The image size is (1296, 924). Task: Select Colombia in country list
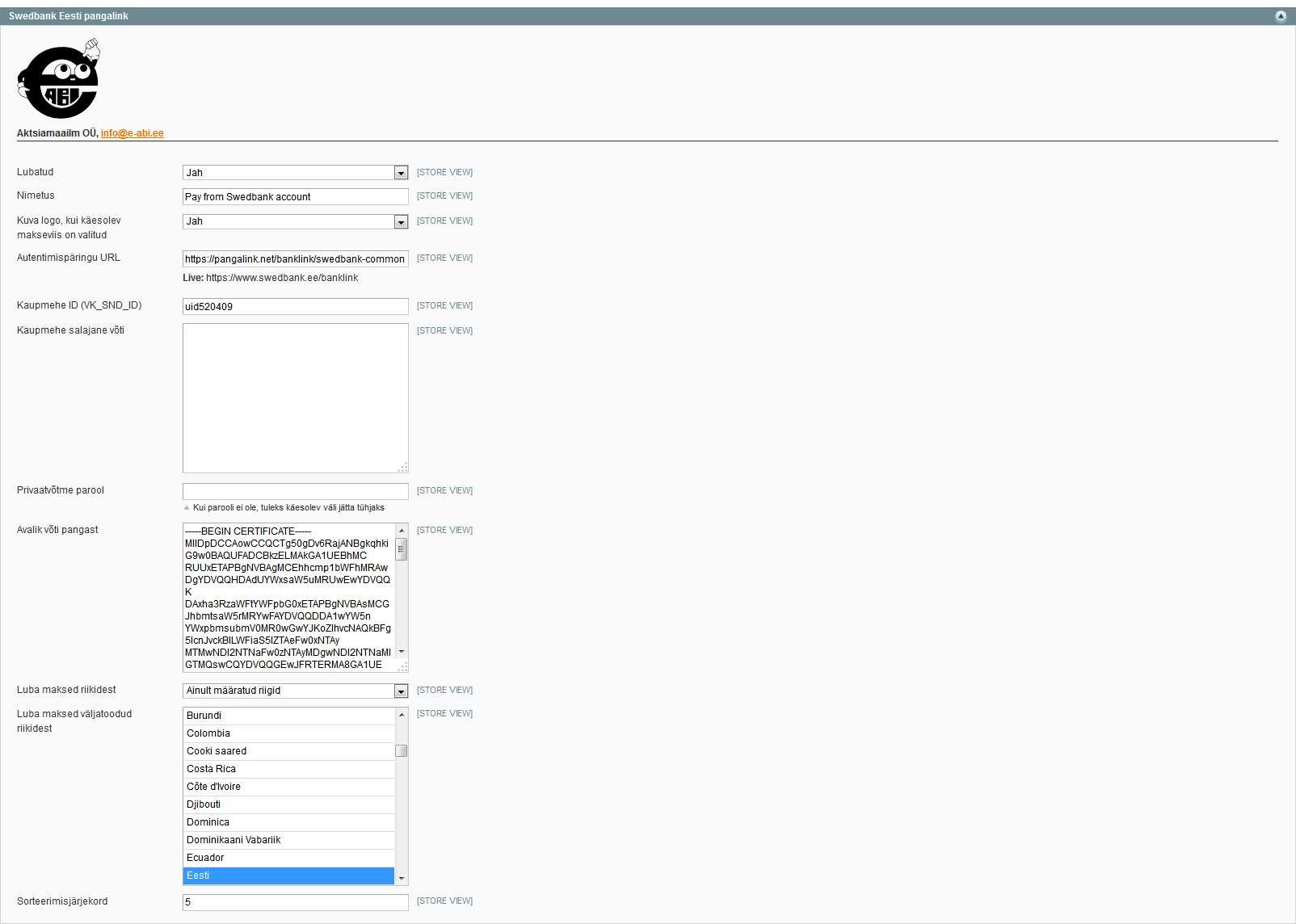coord(289,733)
